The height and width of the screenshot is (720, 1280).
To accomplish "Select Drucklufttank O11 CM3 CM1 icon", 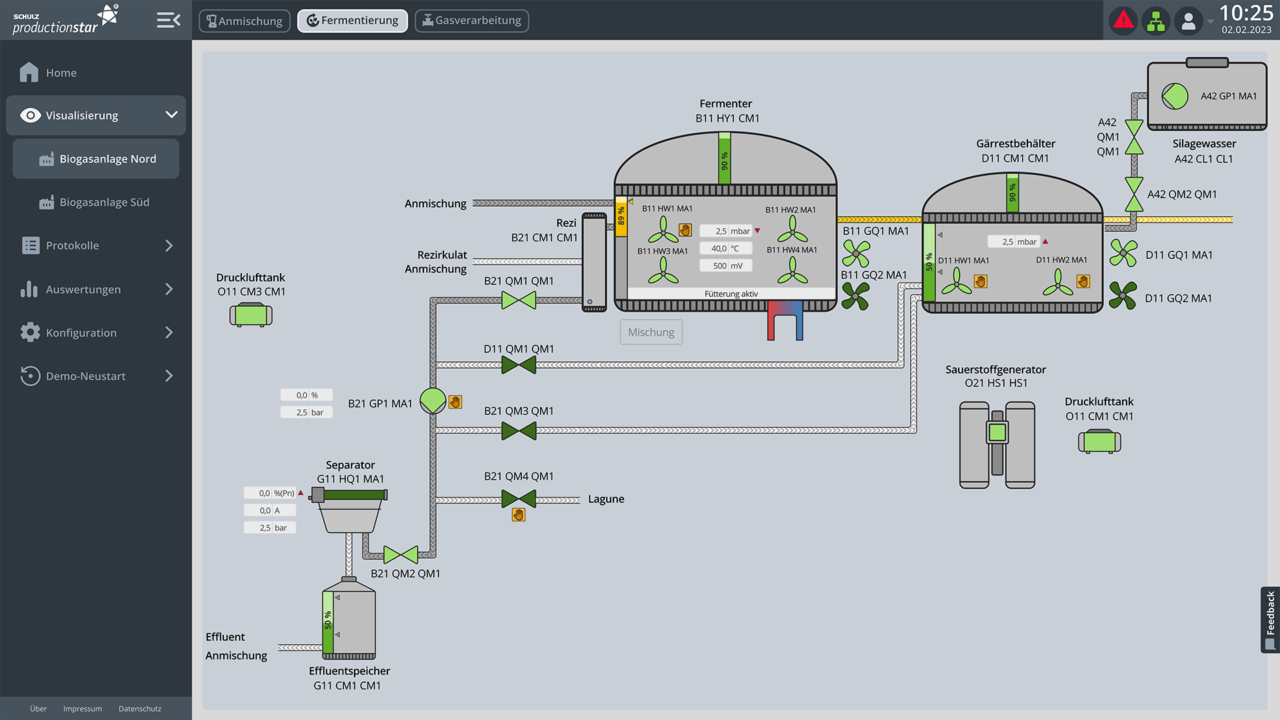I will pos(251,314).
